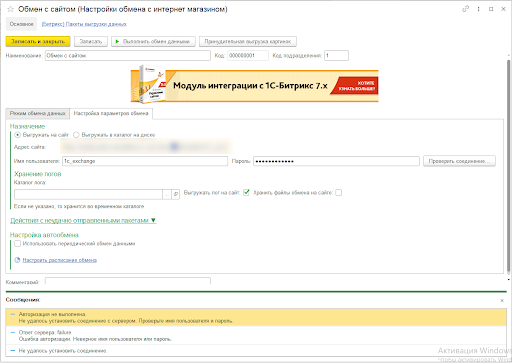512x363 pixels.
Task: Click the vertical scrollbar of the form
Action: point(508,167)
